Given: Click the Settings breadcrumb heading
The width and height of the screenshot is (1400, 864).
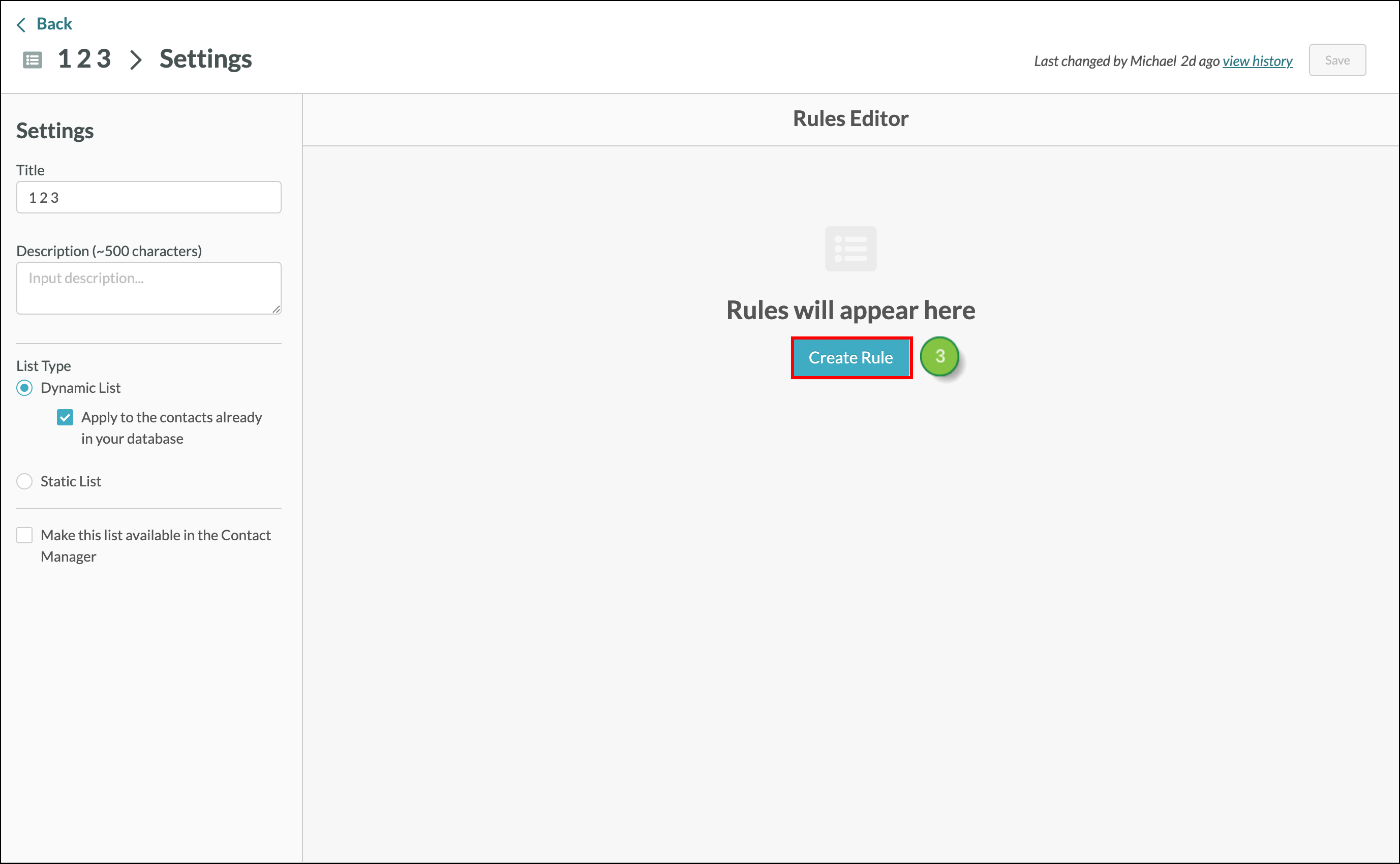Looking at the screenshot, I should click(206, 59).
